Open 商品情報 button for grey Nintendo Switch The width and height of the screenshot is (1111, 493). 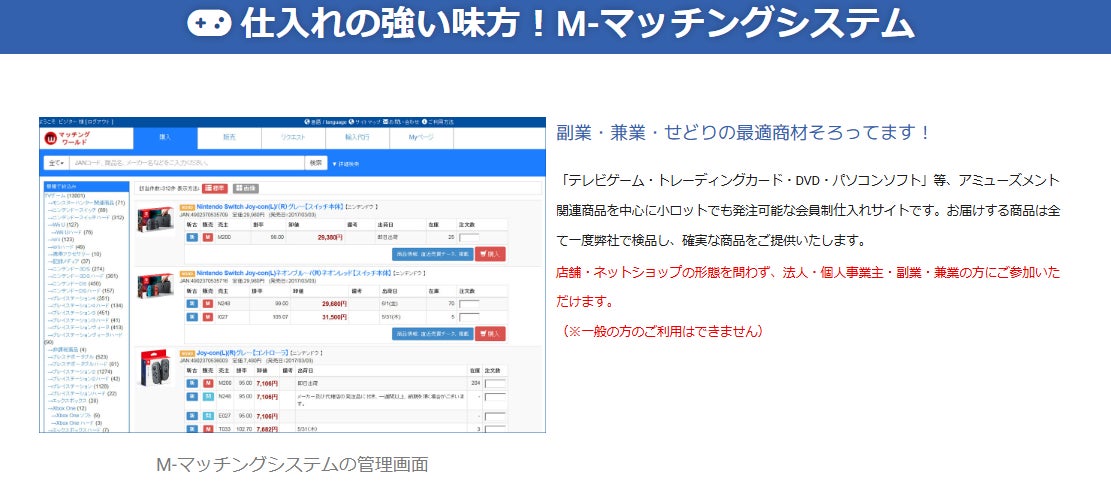[432, 254]
